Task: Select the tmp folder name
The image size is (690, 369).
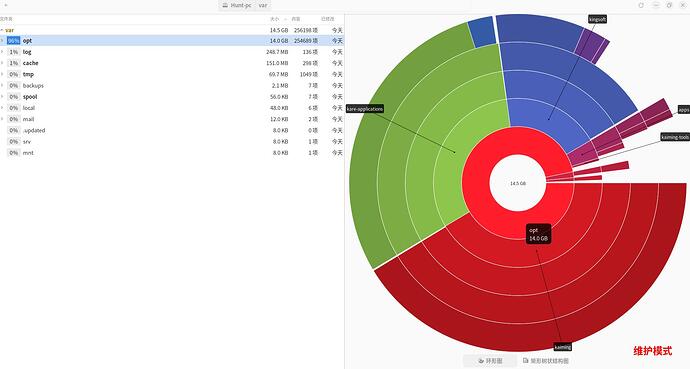Action: click(x=28, y=74)
